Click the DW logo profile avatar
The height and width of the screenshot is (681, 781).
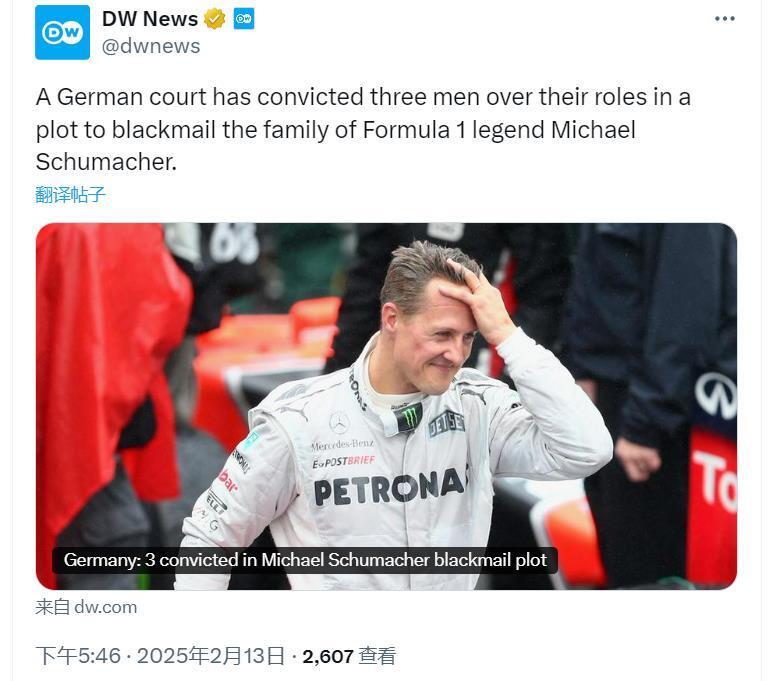[63, 32]
